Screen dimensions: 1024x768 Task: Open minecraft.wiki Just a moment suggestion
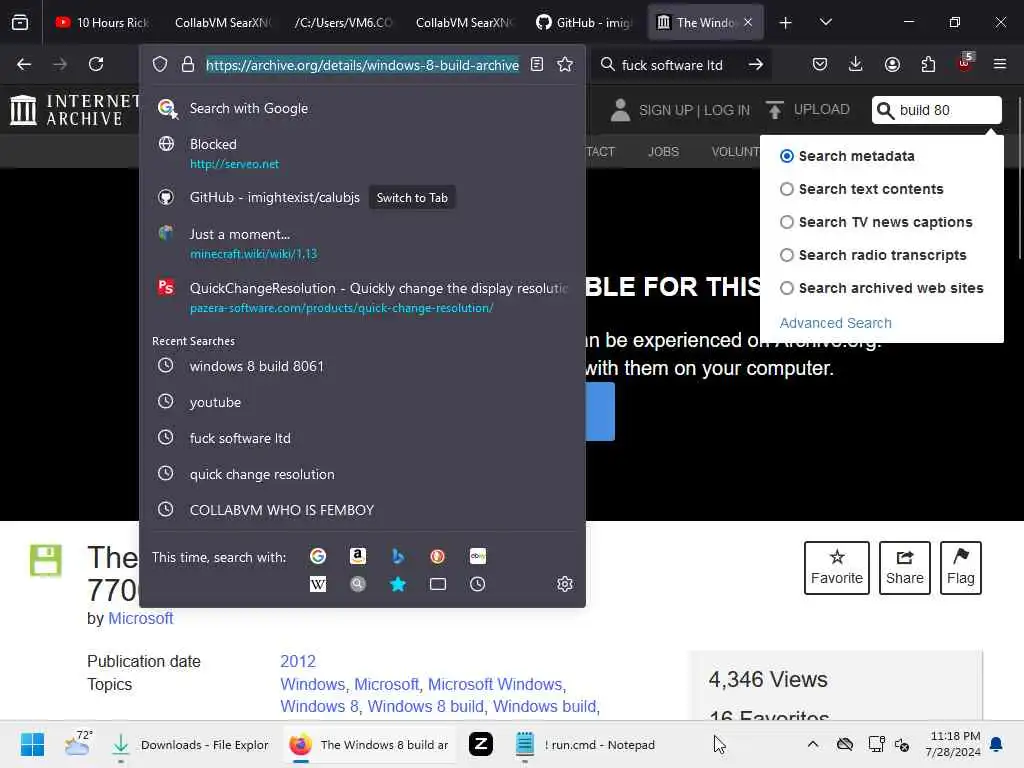point(362,243)
